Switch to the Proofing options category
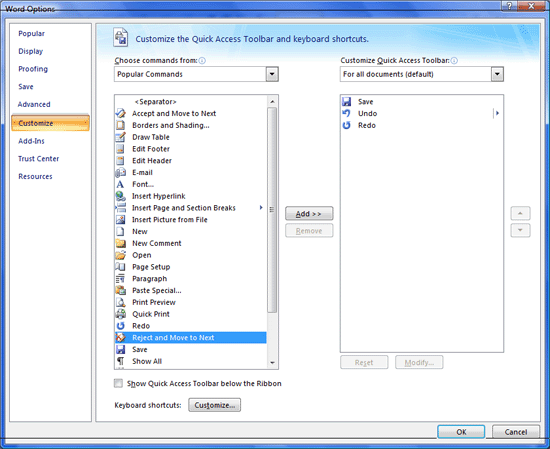550x449 pixels. [x=33, y=69]
